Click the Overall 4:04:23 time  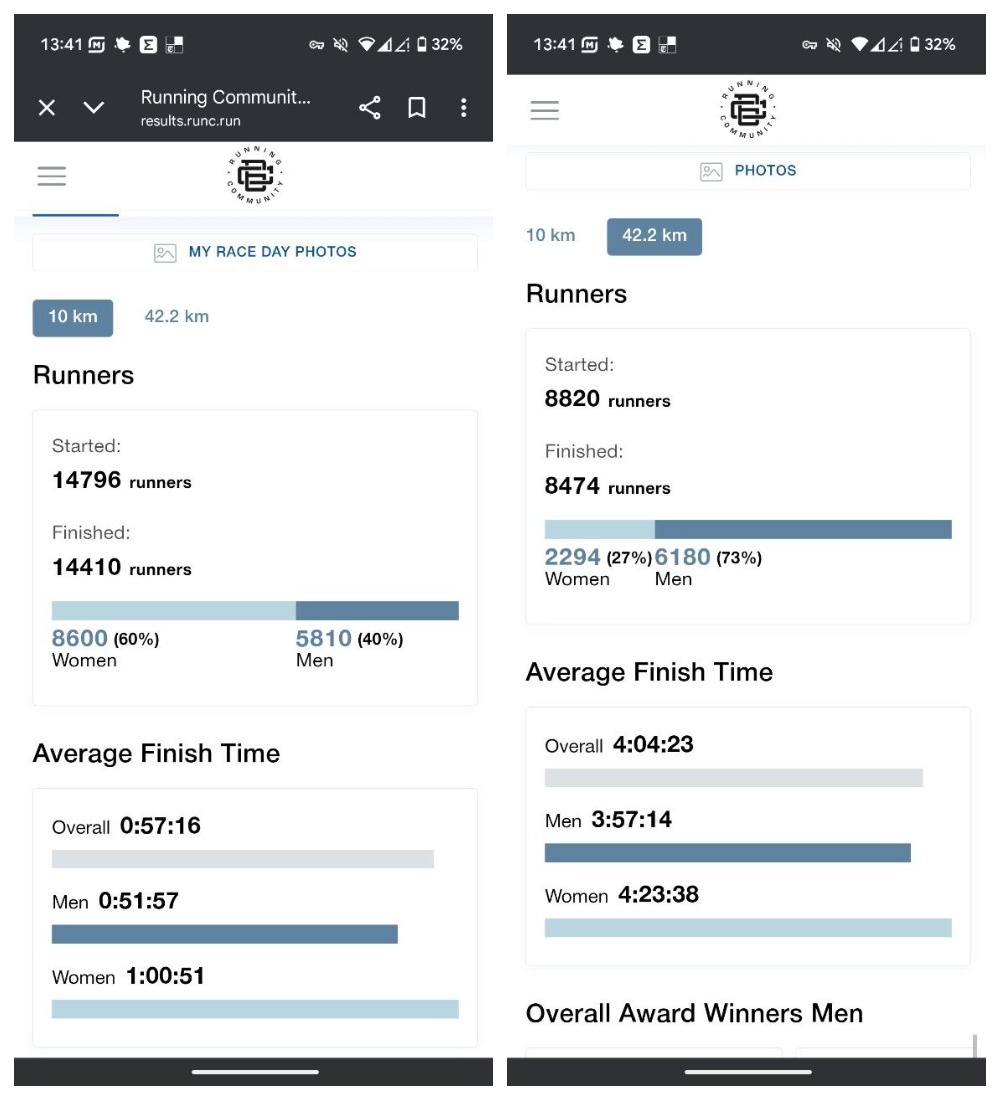653,744
